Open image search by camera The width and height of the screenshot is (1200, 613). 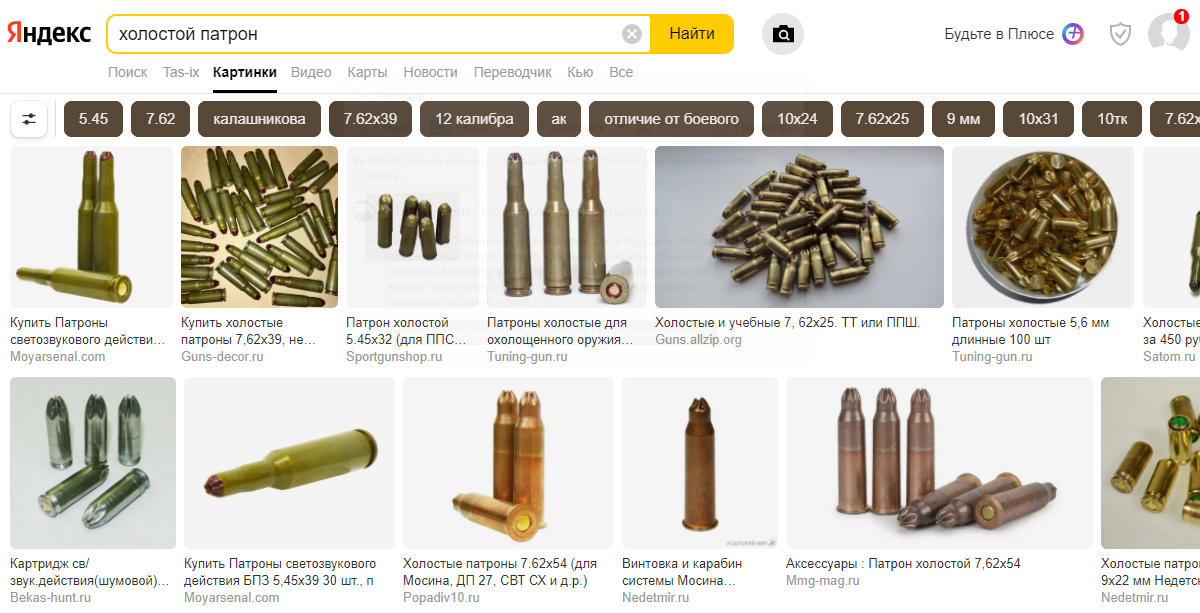(783, 34)
